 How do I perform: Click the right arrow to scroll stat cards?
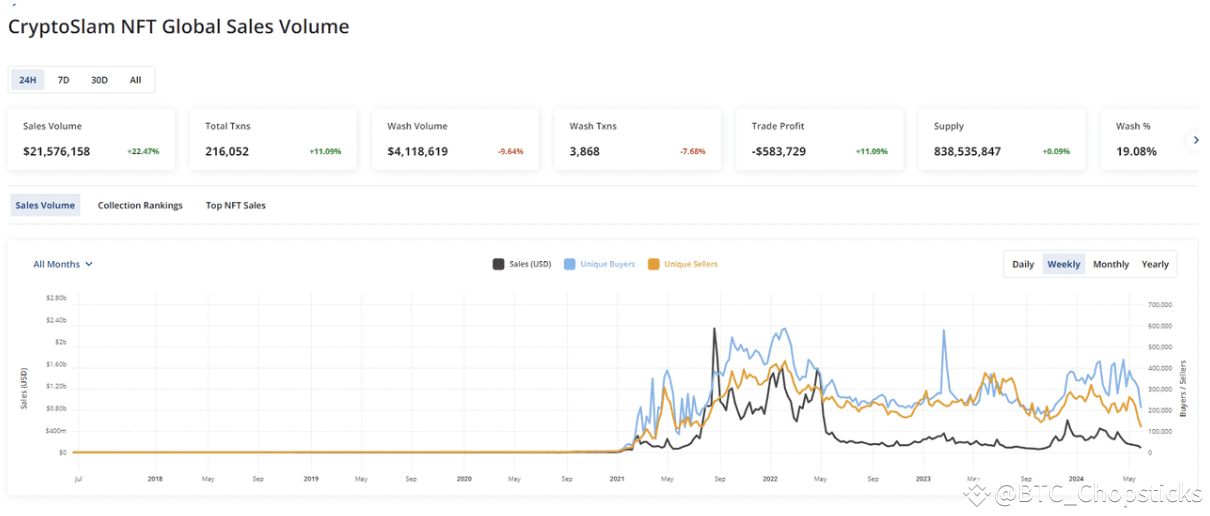click(x=1195, y=141)
